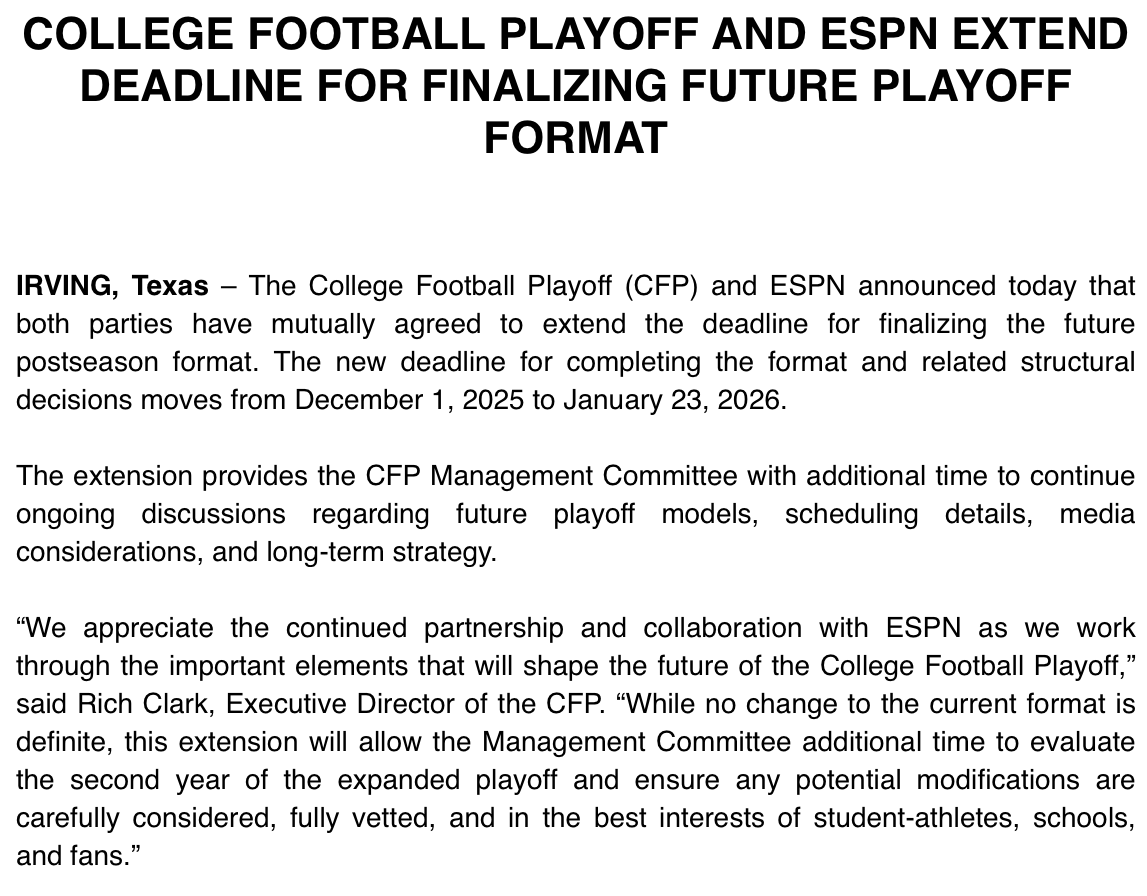Click the bold "IRVING, Texas" dateline
Viewport: 1147px width, 896px height.
(x=112, y=287)
